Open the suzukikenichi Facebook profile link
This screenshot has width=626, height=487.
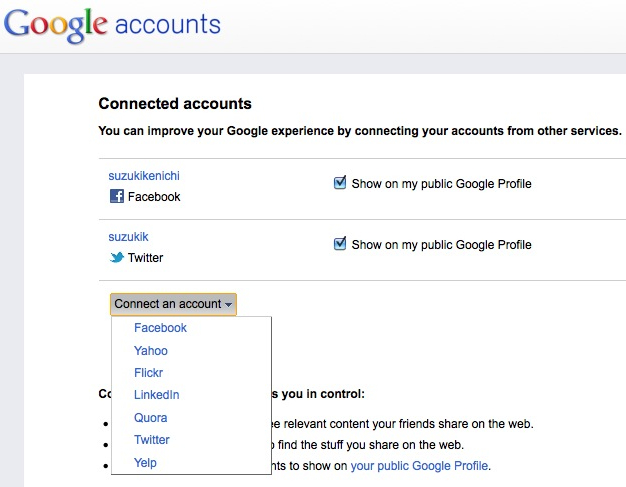tap(144, 176)
